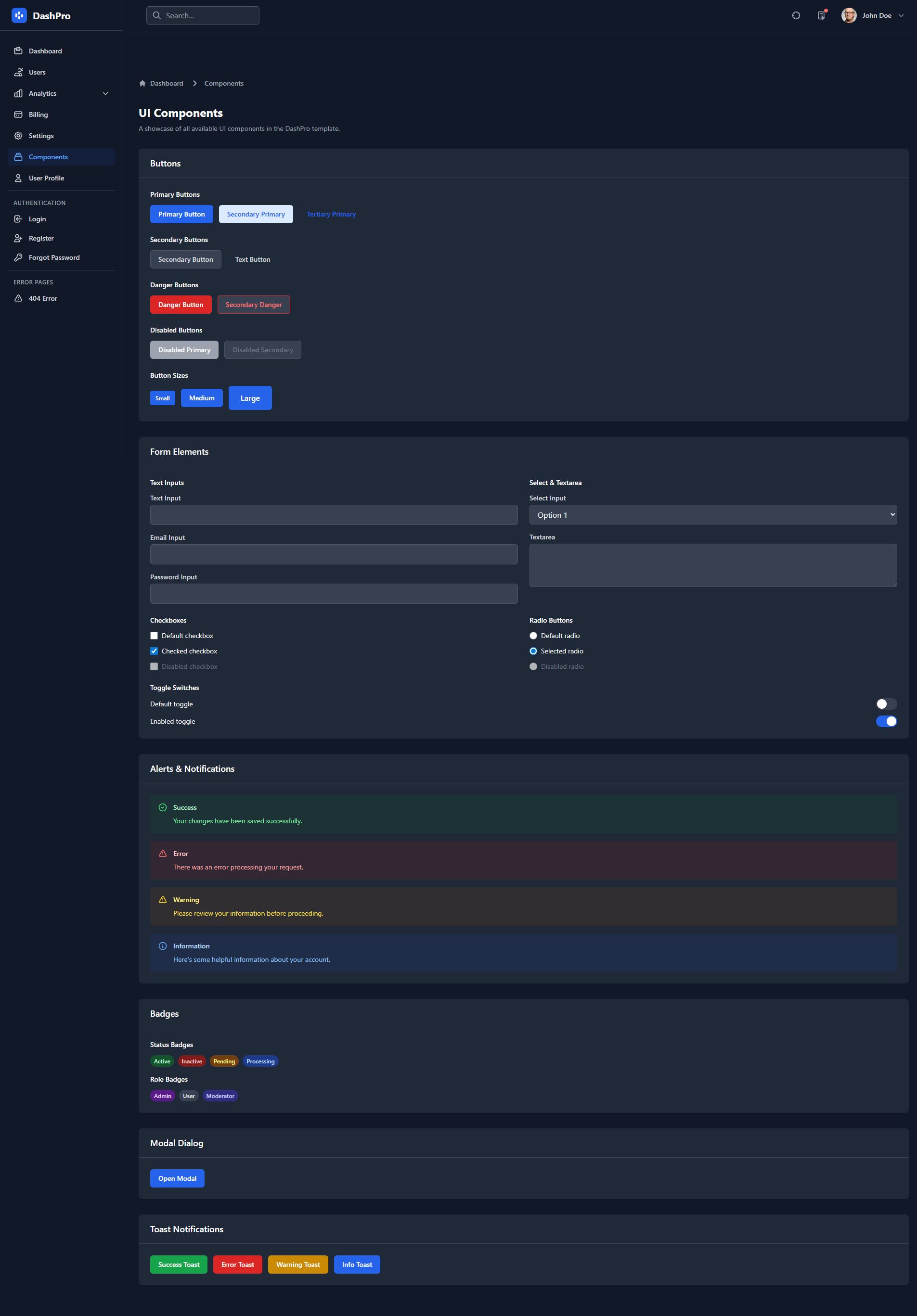Viewport: 917px width, 1316px height.
Task: Click the DashPro logo icon
Action: pos(19,15)
